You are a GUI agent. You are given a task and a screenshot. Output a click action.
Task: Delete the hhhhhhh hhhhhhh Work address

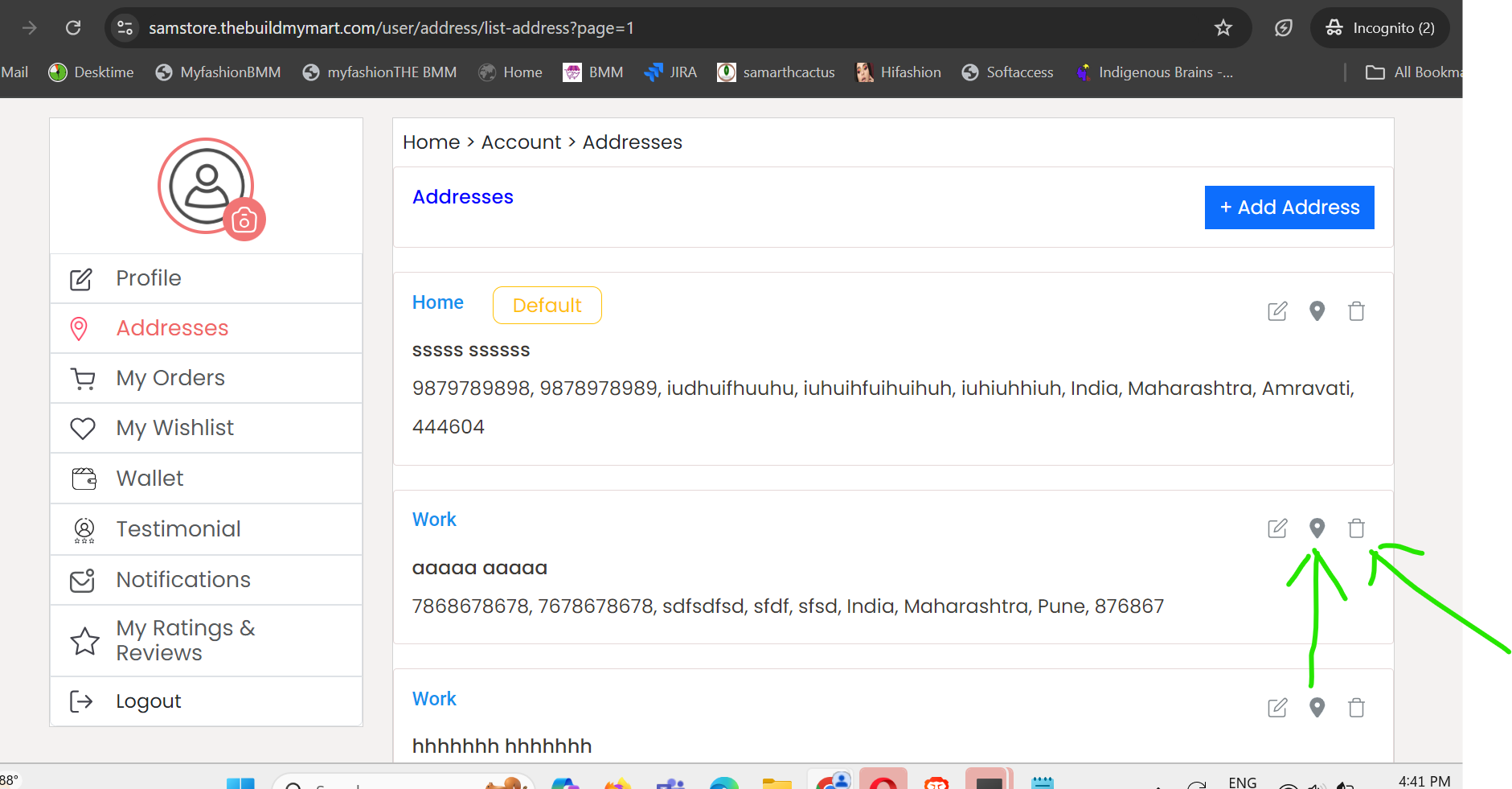click(x=1357, y=708)
